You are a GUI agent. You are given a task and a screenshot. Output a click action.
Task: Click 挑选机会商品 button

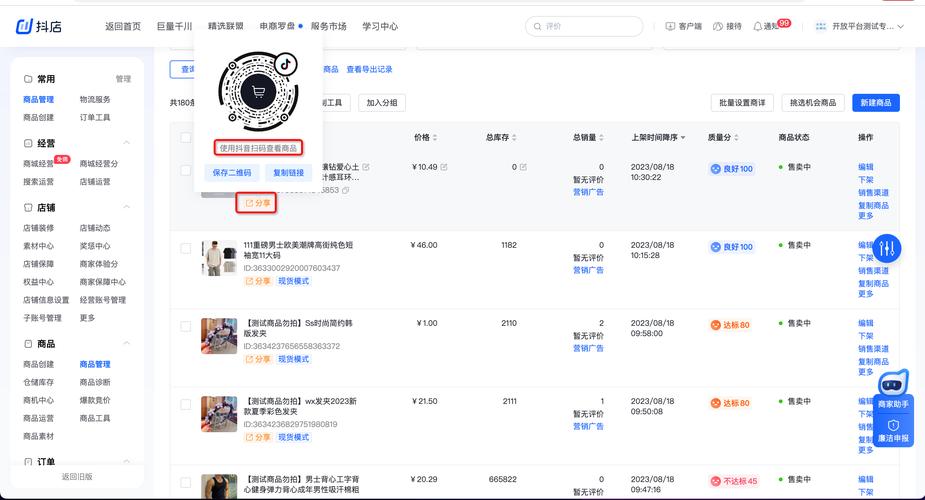click(x=813, y=103)
